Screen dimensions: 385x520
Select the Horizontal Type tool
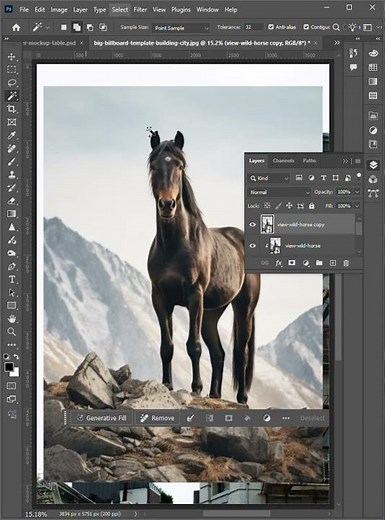(x=12, y=279)
